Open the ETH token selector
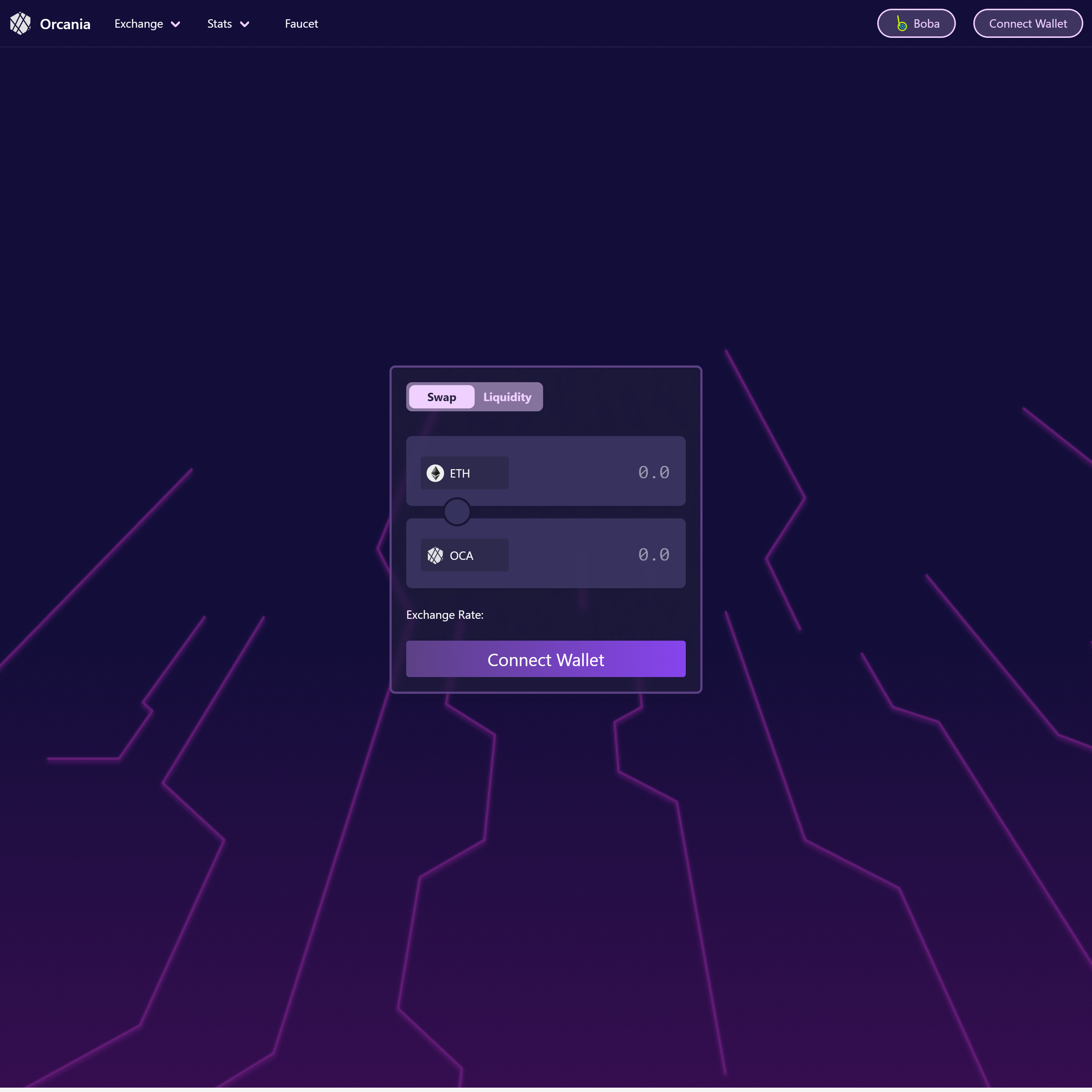The width and height of the screenshot is (1092, 1092). [x=464, y=473]
